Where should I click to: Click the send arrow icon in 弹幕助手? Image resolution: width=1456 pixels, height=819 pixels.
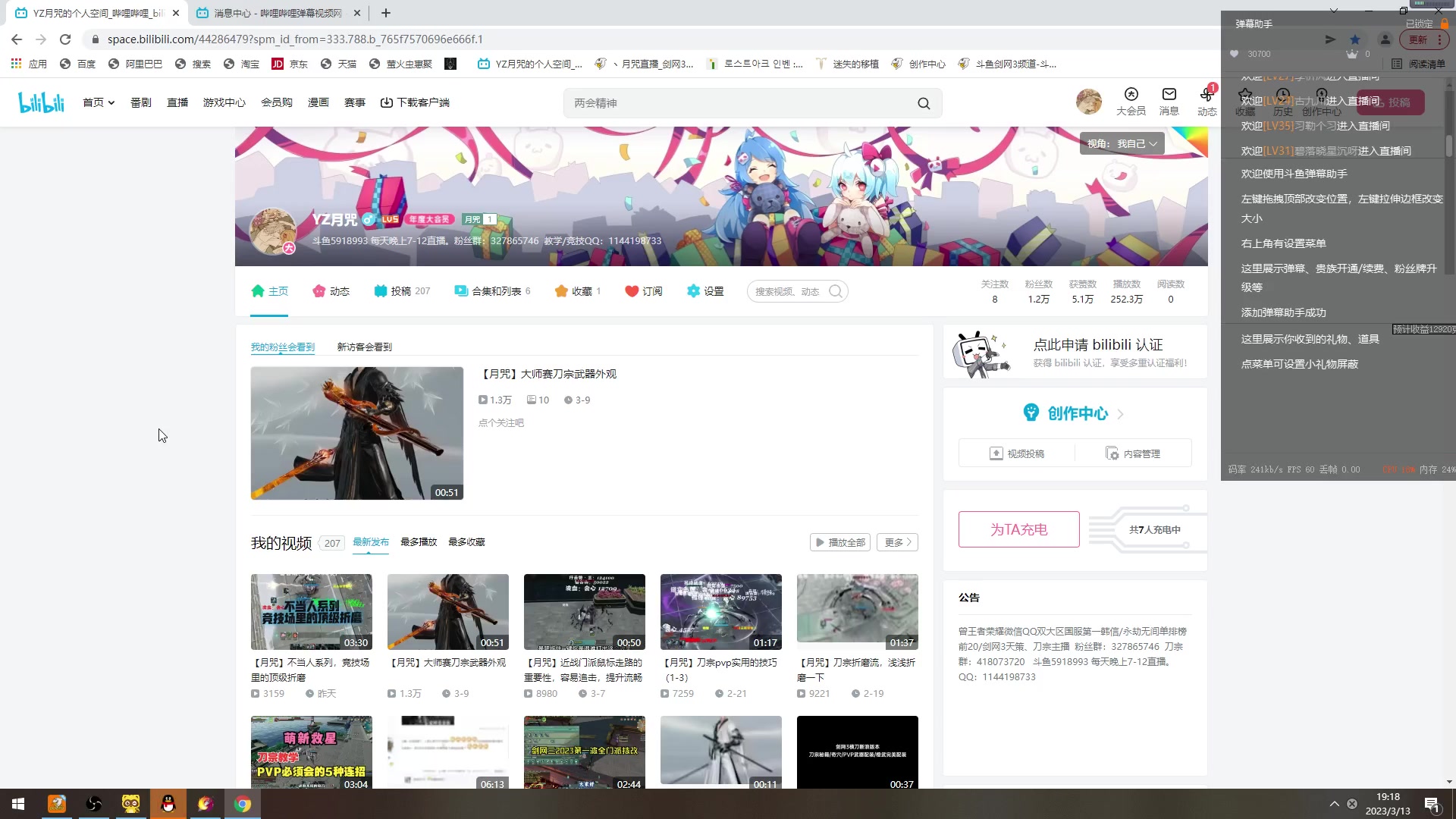click(1329, 39)
